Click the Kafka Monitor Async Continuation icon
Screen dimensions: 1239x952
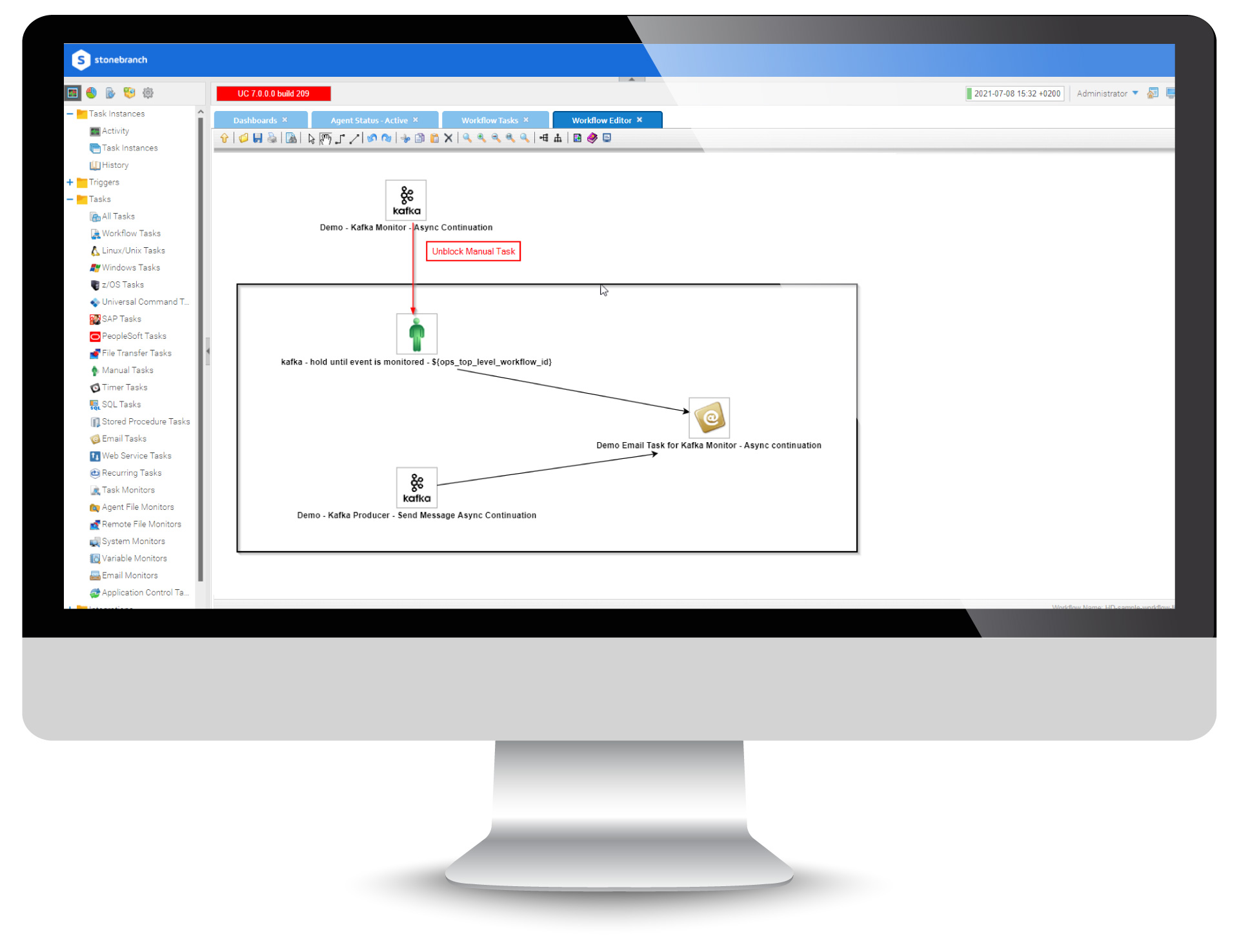pos(407,199)
